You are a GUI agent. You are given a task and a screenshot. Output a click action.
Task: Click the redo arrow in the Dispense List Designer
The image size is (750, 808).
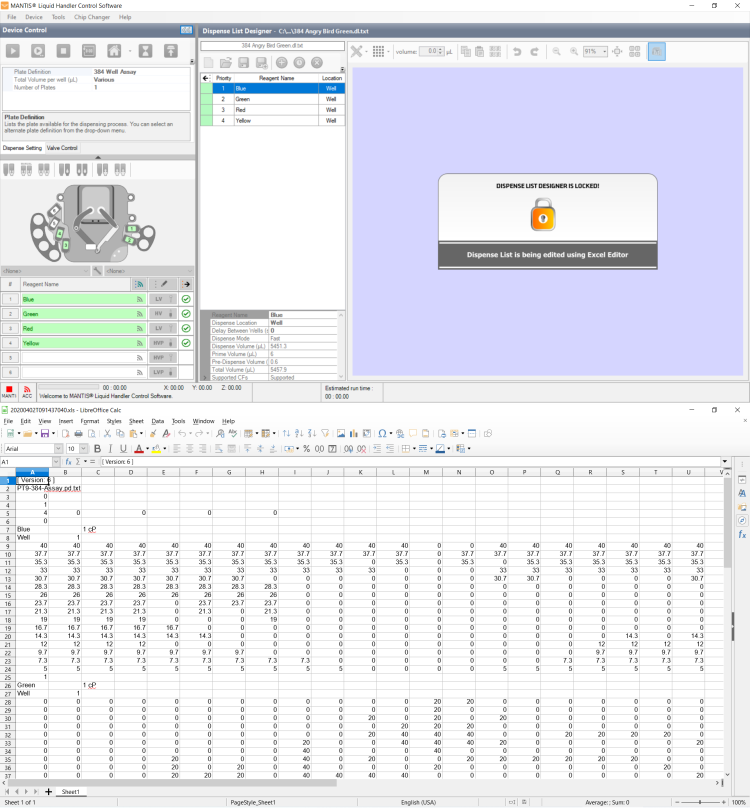535,52
